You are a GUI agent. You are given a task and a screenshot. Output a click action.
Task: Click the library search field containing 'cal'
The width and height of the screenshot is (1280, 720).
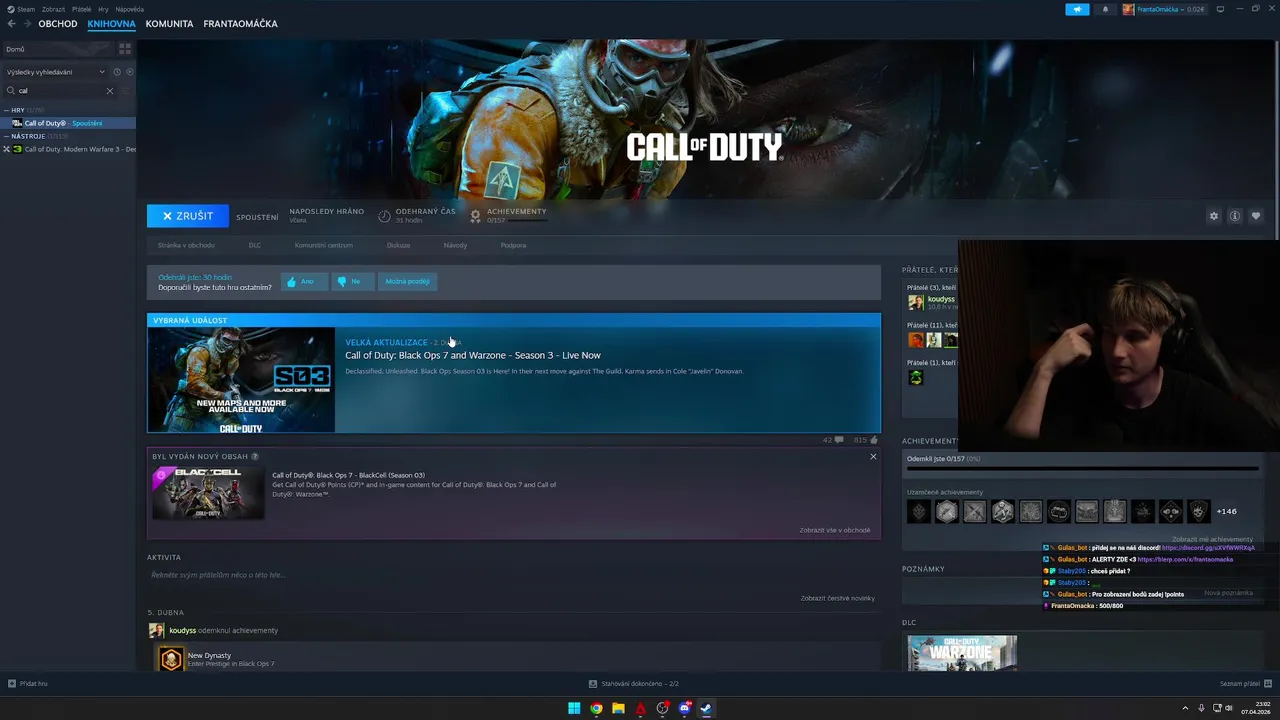(60, 91)
